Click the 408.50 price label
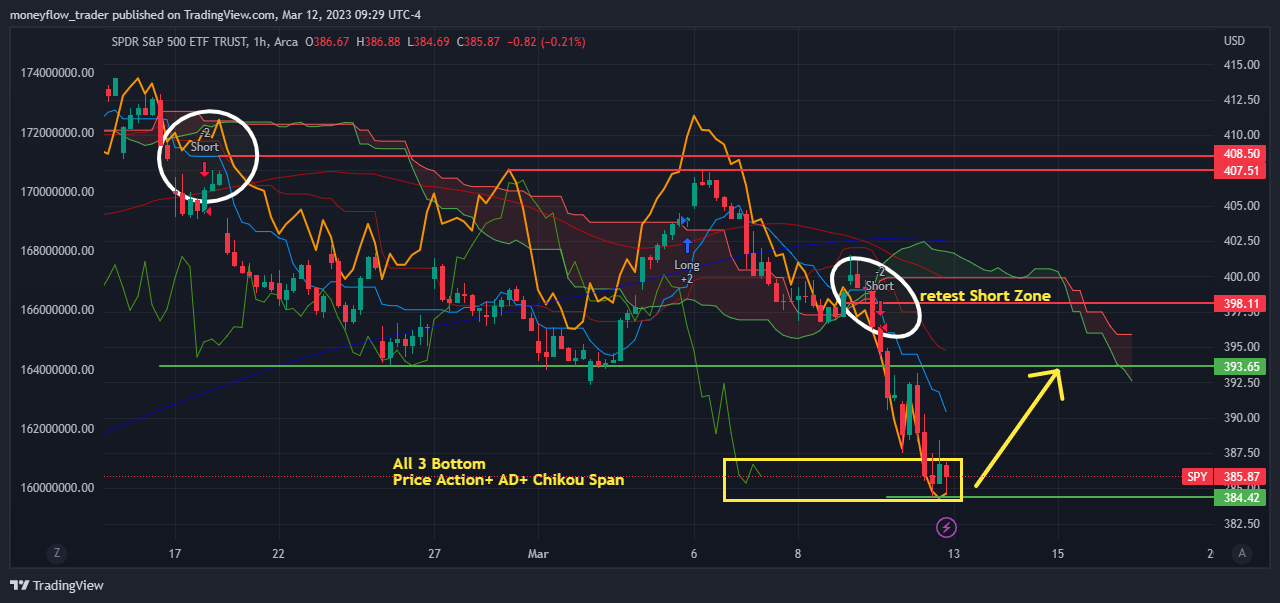This screenshot has width=1280, height=603. pos(1238,155)
